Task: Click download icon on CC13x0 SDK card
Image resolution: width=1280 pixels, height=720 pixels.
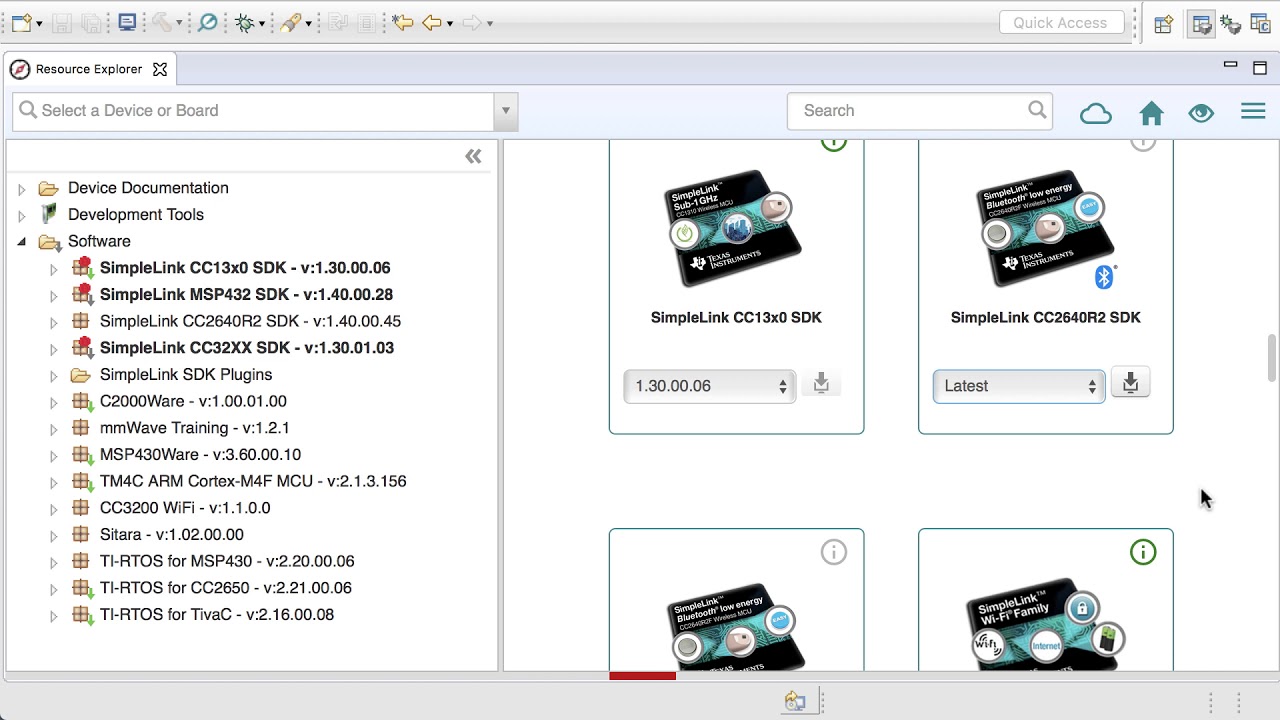Action: [x=821, y=383]
